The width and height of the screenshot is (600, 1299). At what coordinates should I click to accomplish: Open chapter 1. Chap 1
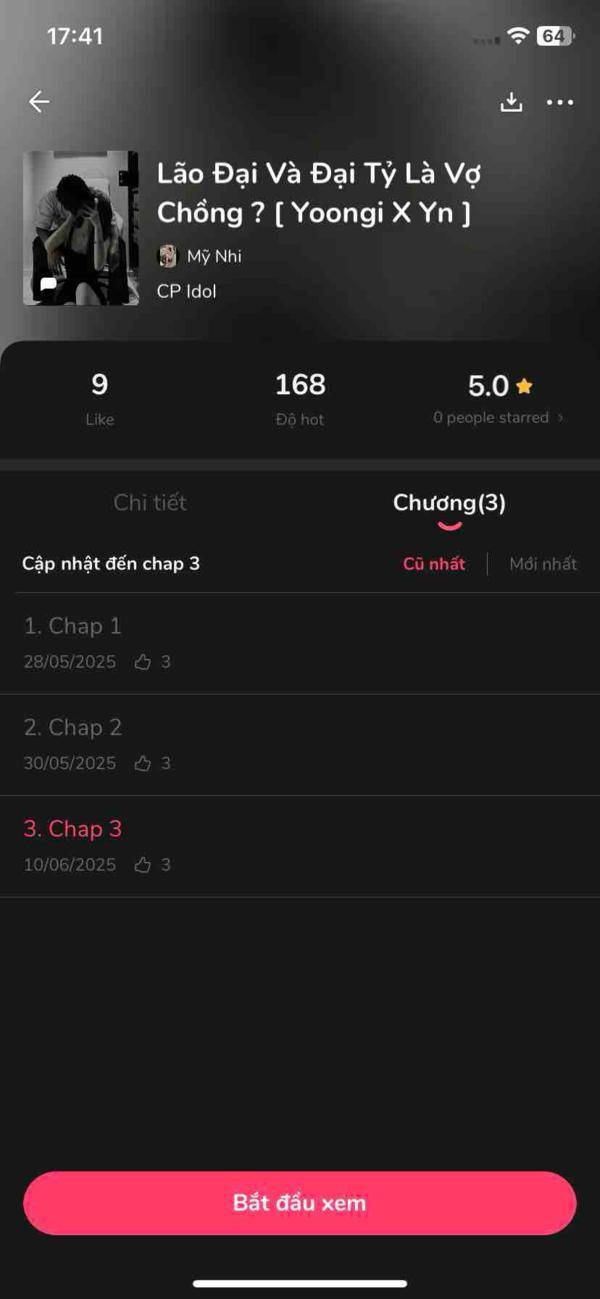point(300,643)
